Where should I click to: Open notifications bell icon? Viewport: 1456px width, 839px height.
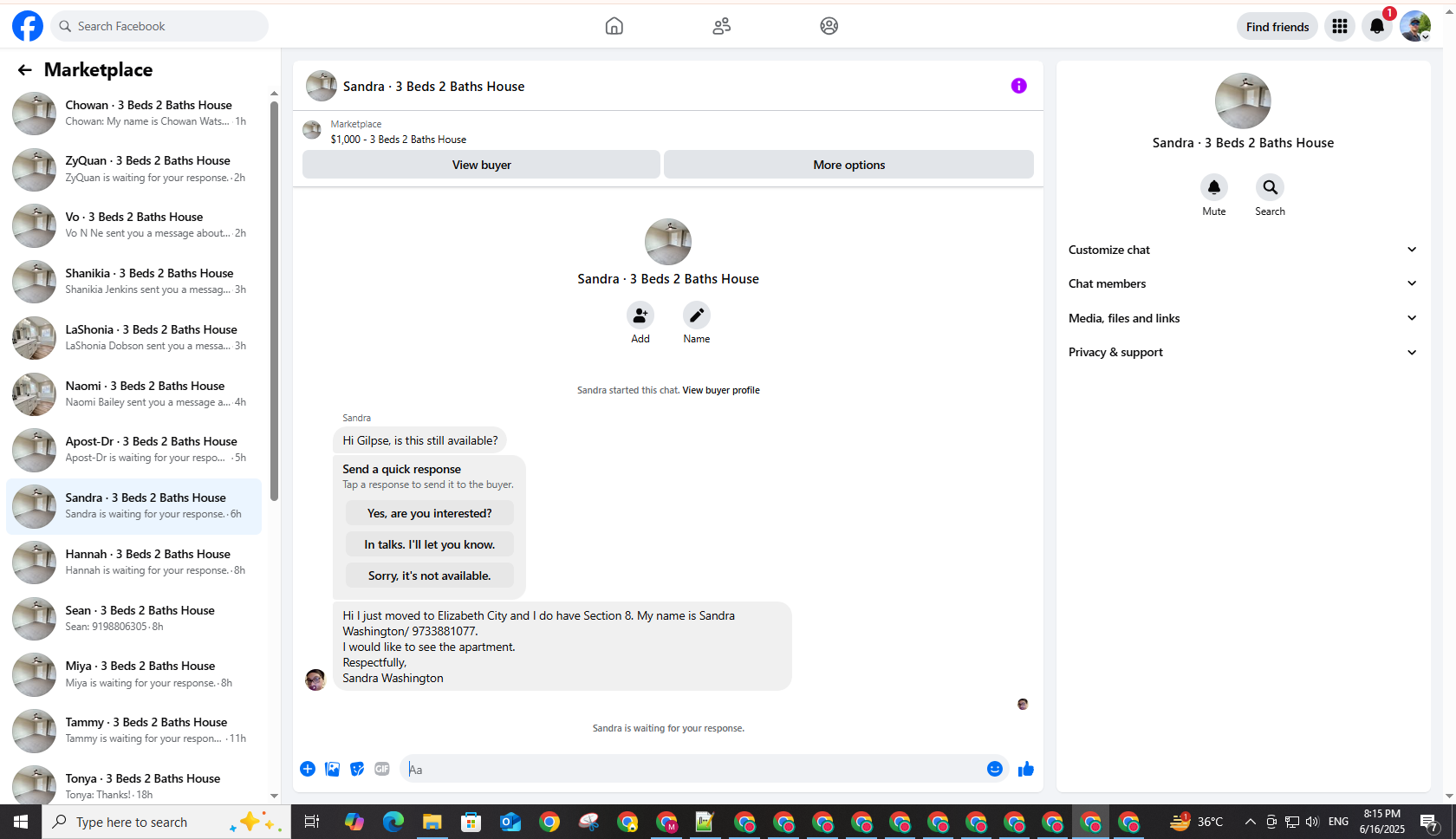pyautogui.click(x=1377, y=26)
